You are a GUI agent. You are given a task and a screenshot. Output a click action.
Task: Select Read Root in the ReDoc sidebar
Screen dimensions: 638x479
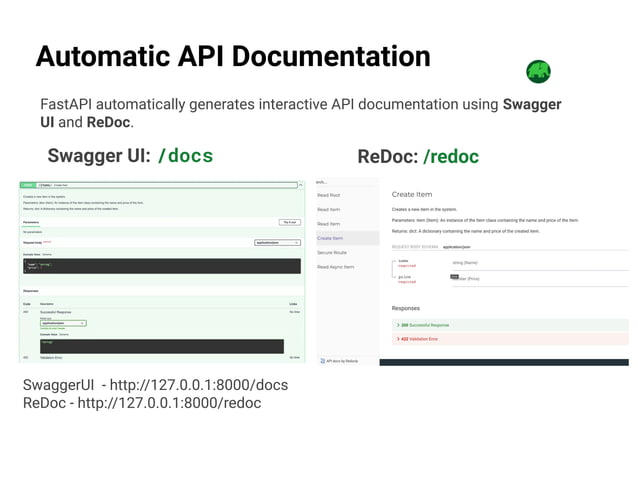(x=329, y=195)
